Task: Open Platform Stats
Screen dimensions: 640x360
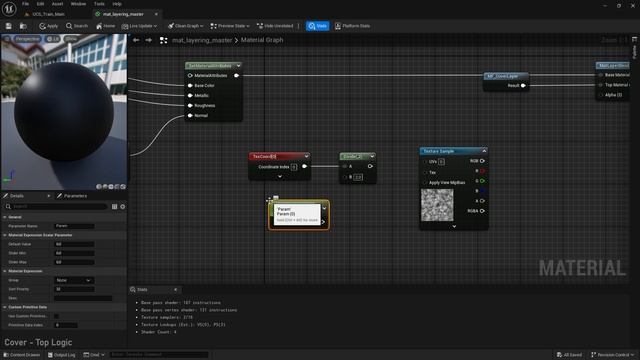Action: coord(352,26)
